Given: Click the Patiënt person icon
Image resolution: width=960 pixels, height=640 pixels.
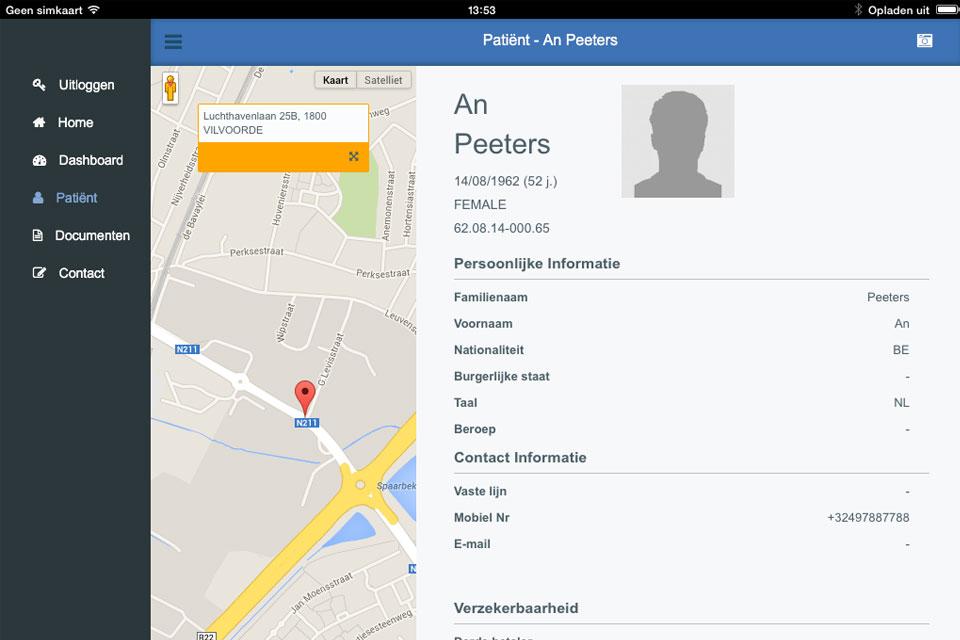Looking at the screenshot, I should click(38, 198).
